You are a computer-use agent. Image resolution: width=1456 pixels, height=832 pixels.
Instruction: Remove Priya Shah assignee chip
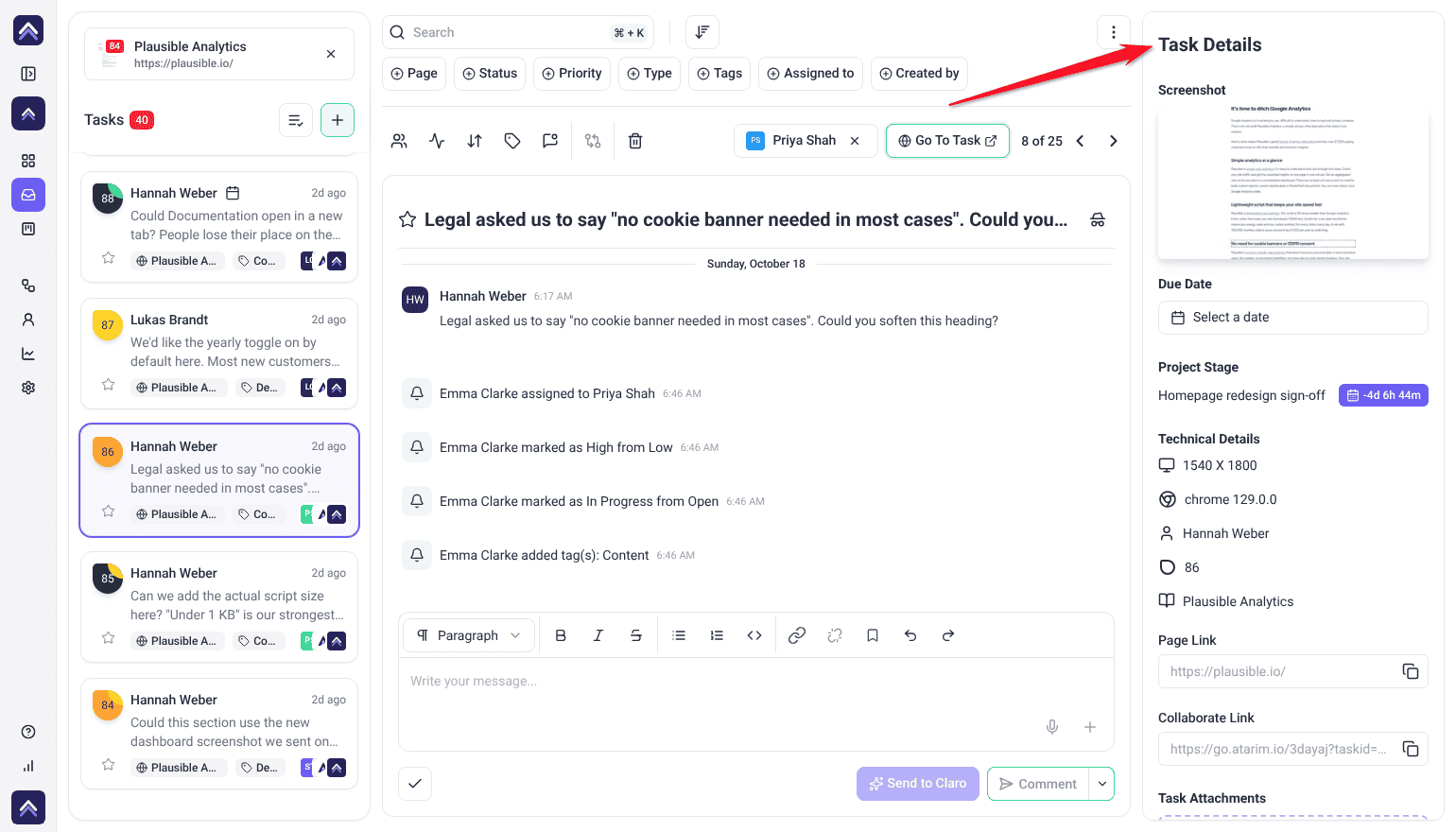tap(855, 141)
